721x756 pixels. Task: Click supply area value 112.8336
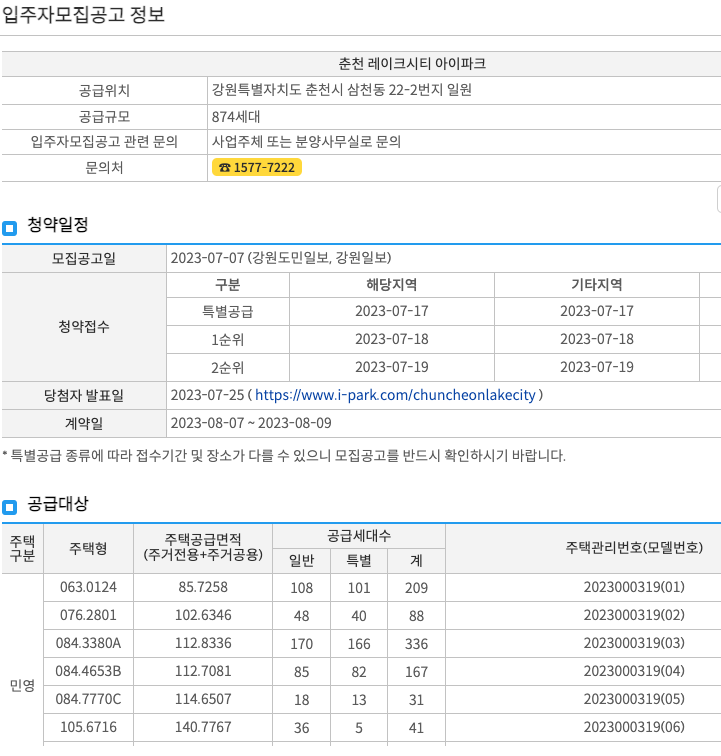click(203, 643)
